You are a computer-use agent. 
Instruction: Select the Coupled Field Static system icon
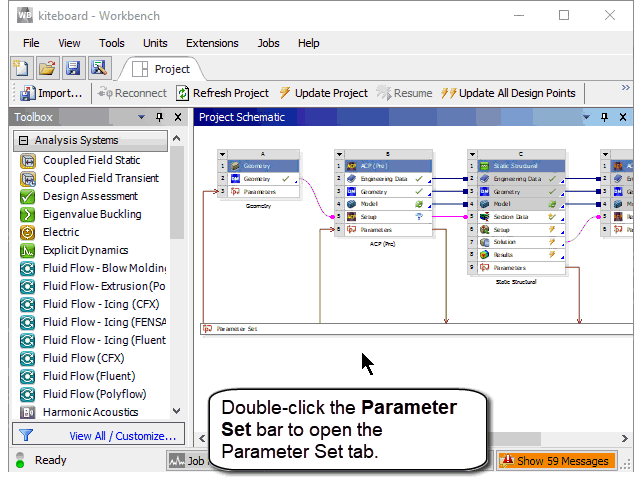(x=27, y=161)
